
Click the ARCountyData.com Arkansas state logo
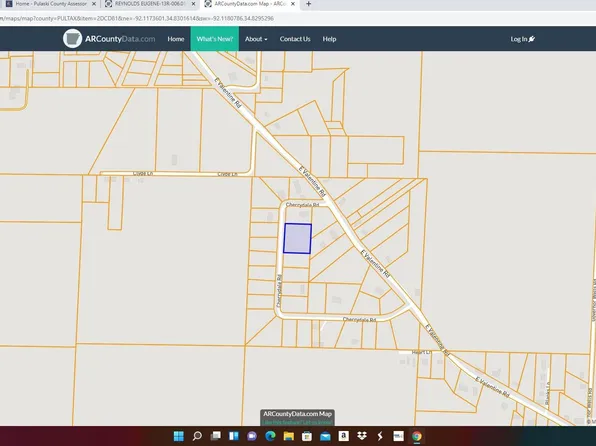coord(72,39)
